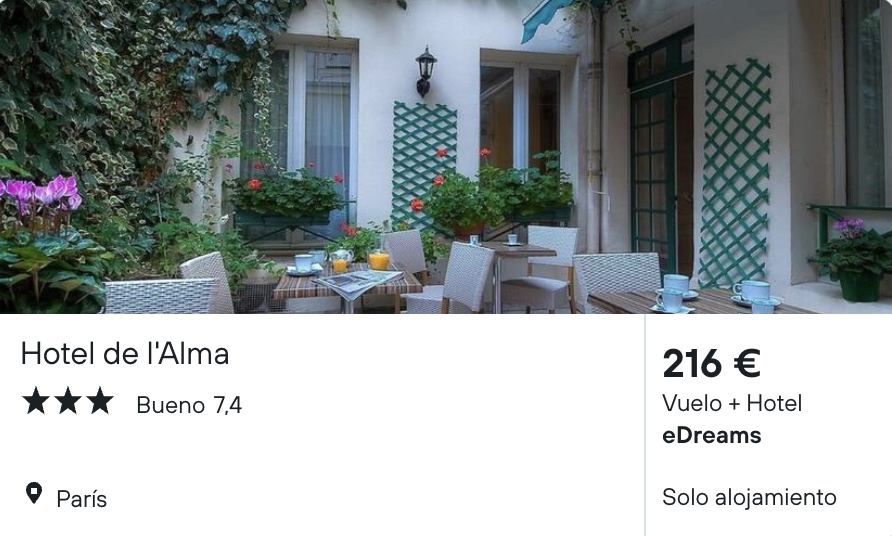Screen dimensions: 892x536
Task: Open the Hotel de l'Alma title link
Action: 125,353
